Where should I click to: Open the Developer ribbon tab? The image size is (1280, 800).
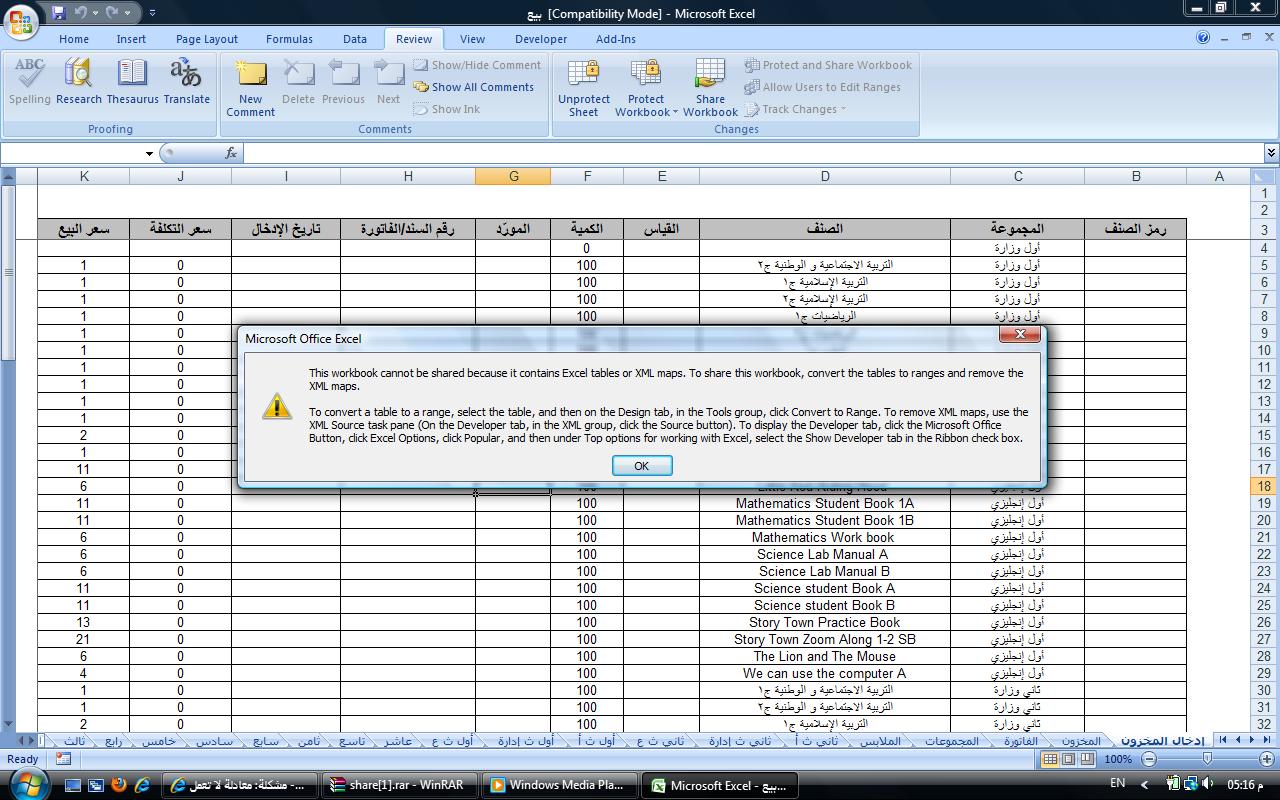(x=541, y=39)
